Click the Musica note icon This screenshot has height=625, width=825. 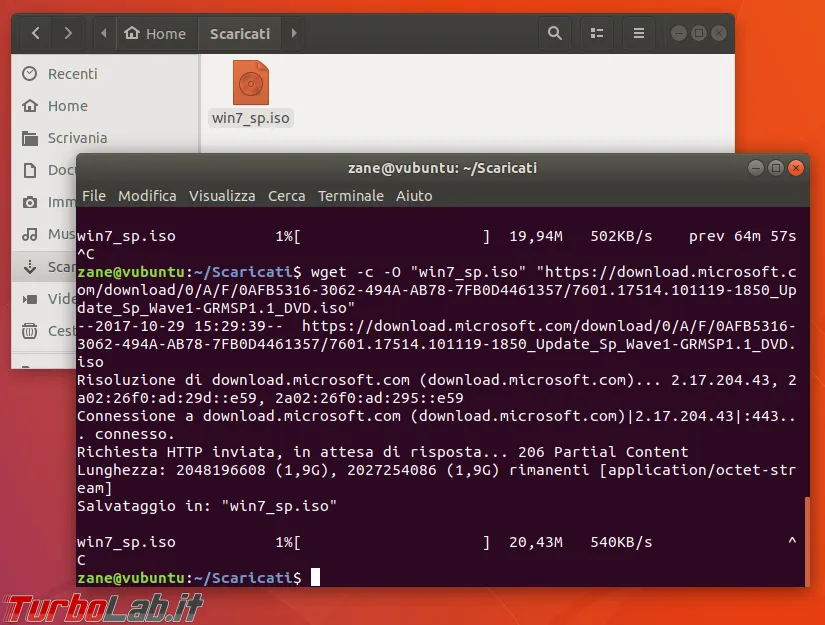point(30,234)
